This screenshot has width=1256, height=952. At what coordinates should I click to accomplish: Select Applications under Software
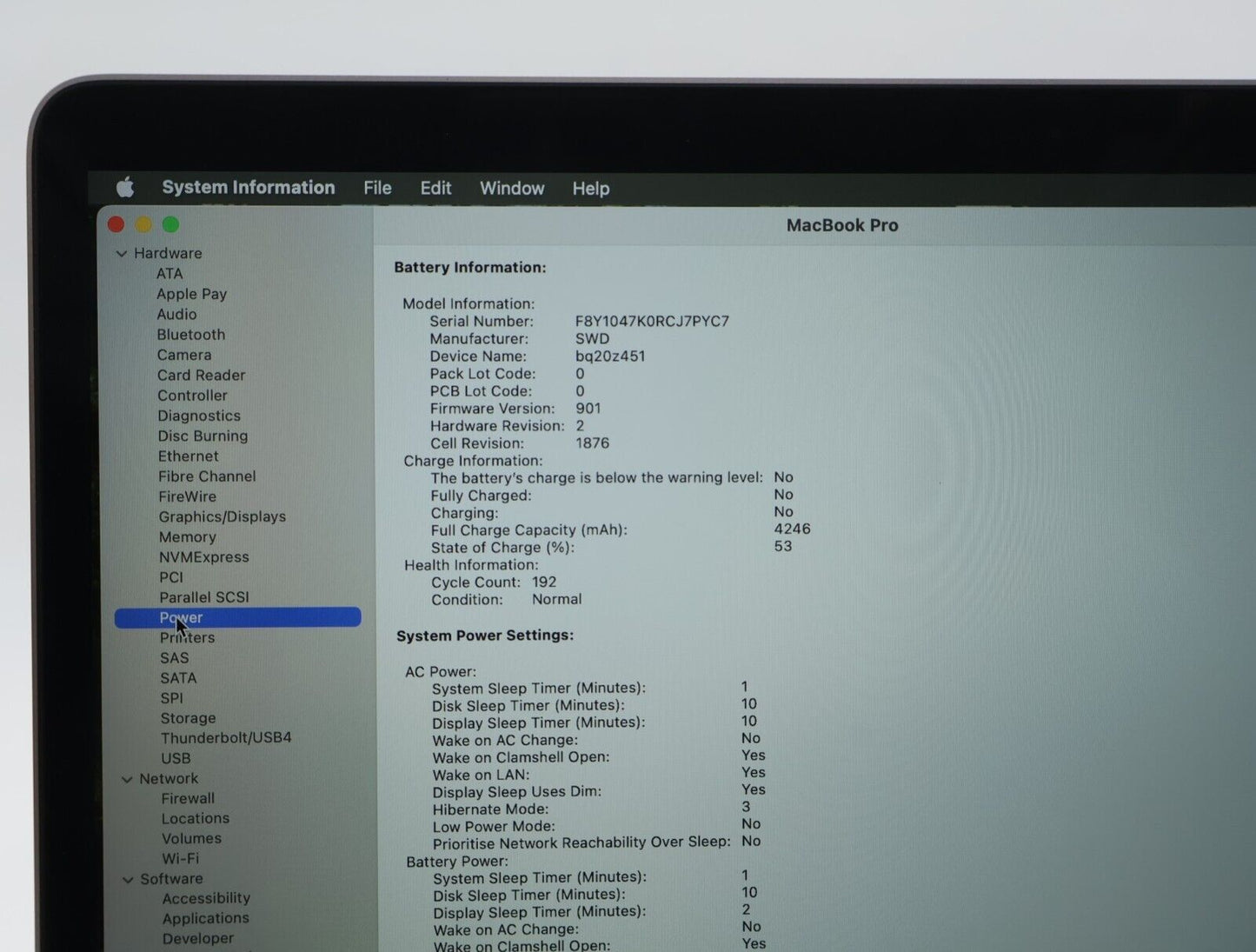coord(205,918)
